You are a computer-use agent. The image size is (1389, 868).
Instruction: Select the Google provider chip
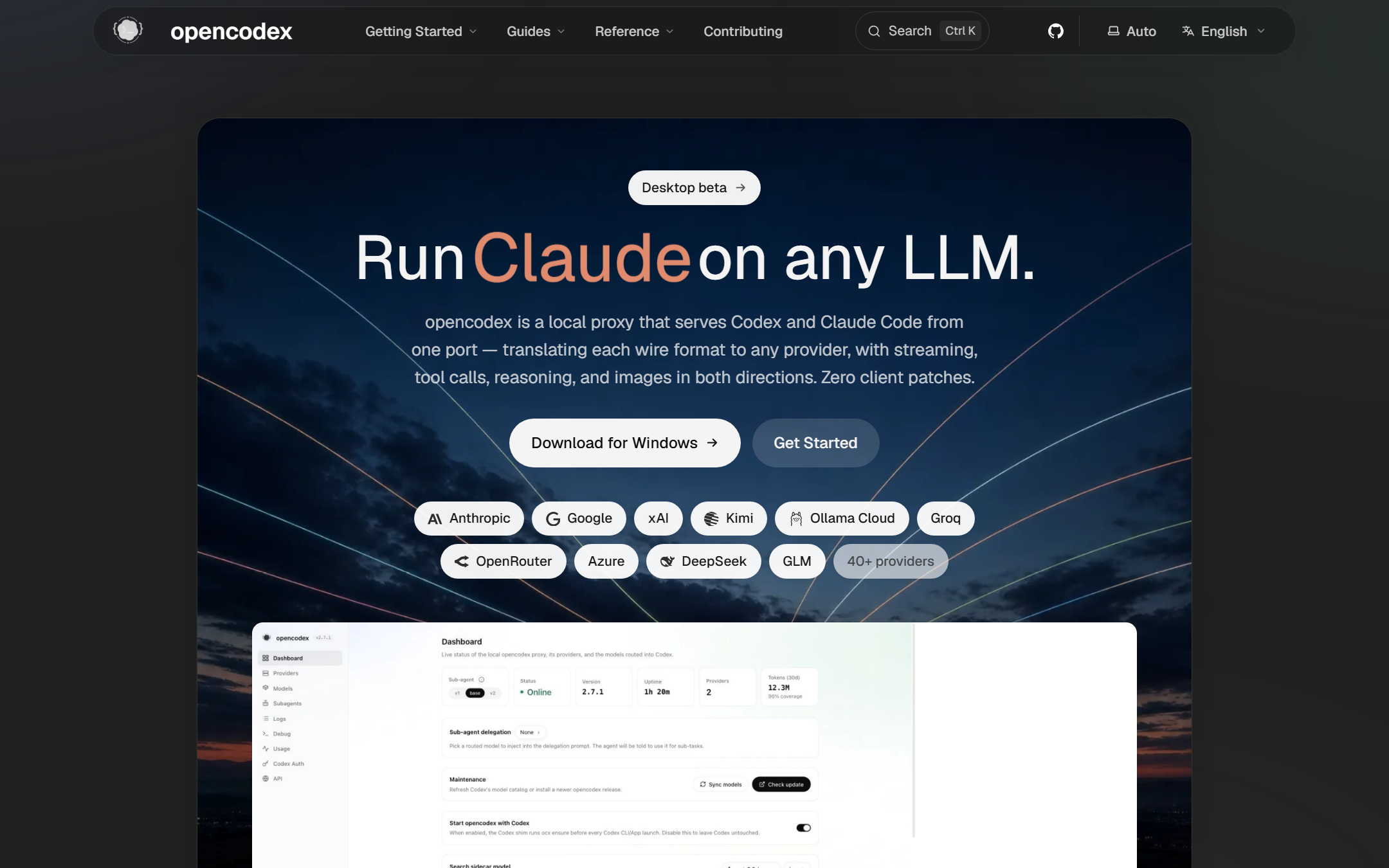coord(579,518)
